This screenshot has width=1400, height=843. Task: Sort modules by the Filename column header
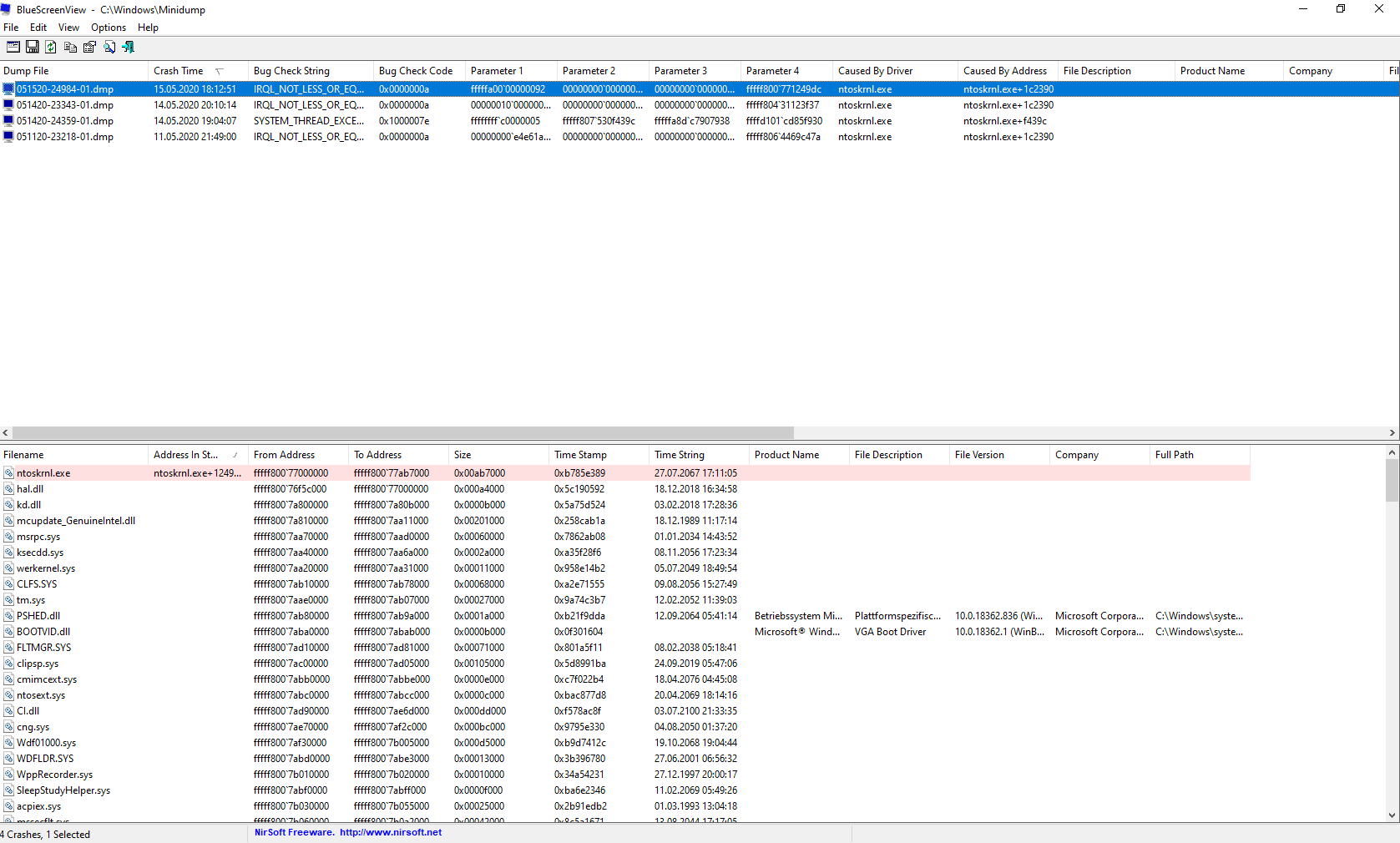point(74,455)
